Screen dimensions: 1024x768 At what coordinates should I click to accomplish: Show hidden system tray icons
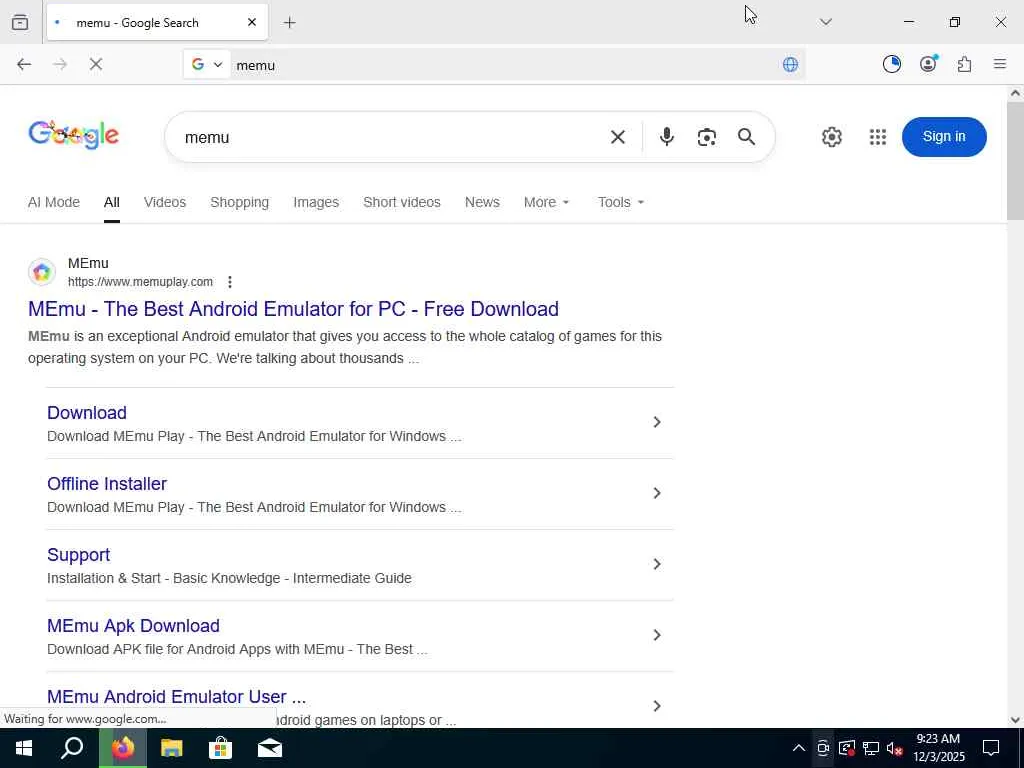coord(798,748)
